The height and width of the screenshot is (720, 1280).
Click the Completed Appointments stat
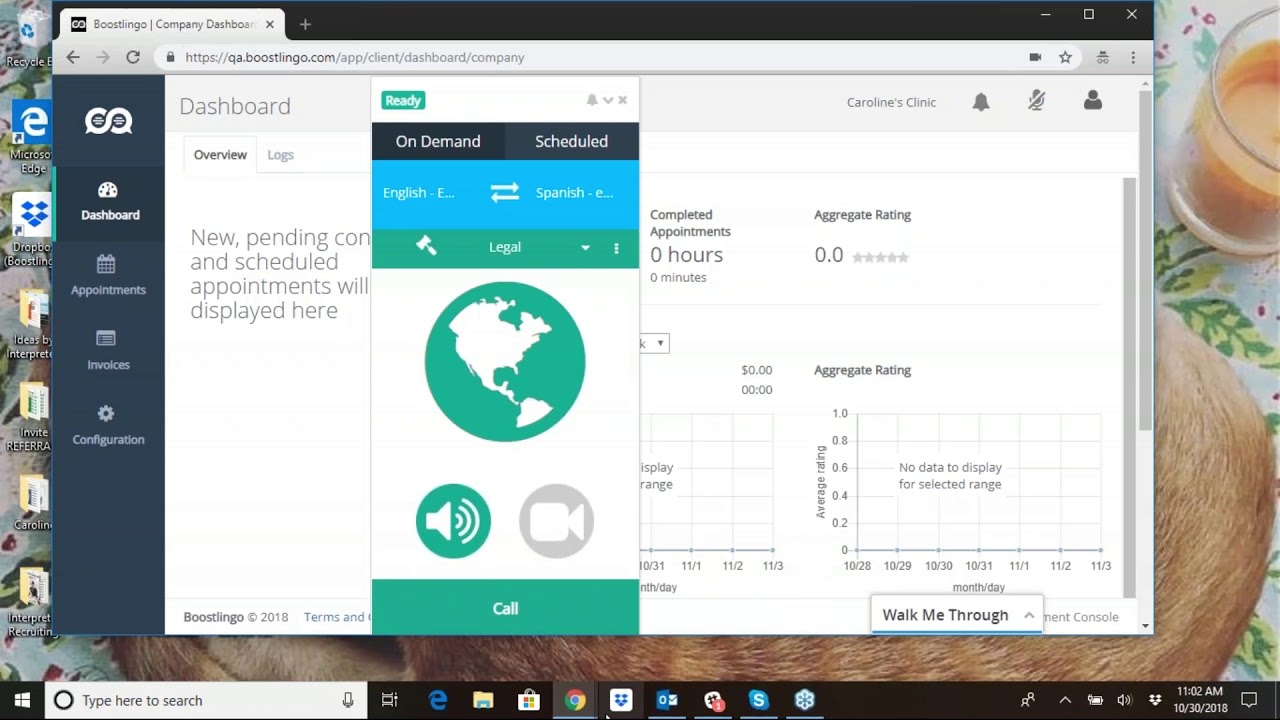tap(690, 245)
